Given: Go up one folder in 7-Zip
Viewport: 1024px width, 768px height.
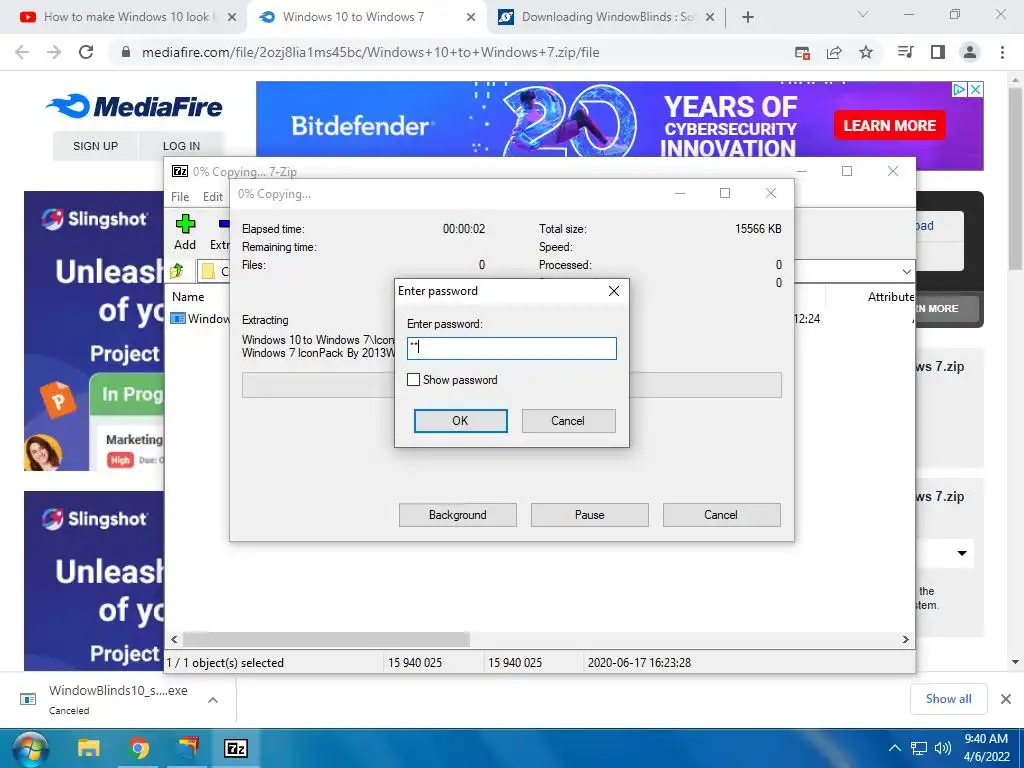Looking at the screenshot, I should [177, 270].
